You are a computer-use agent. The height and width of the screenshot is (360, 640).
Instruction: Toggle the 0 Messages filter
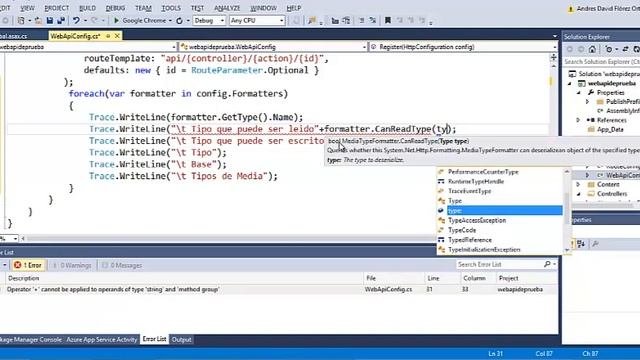tap(122, 265)
